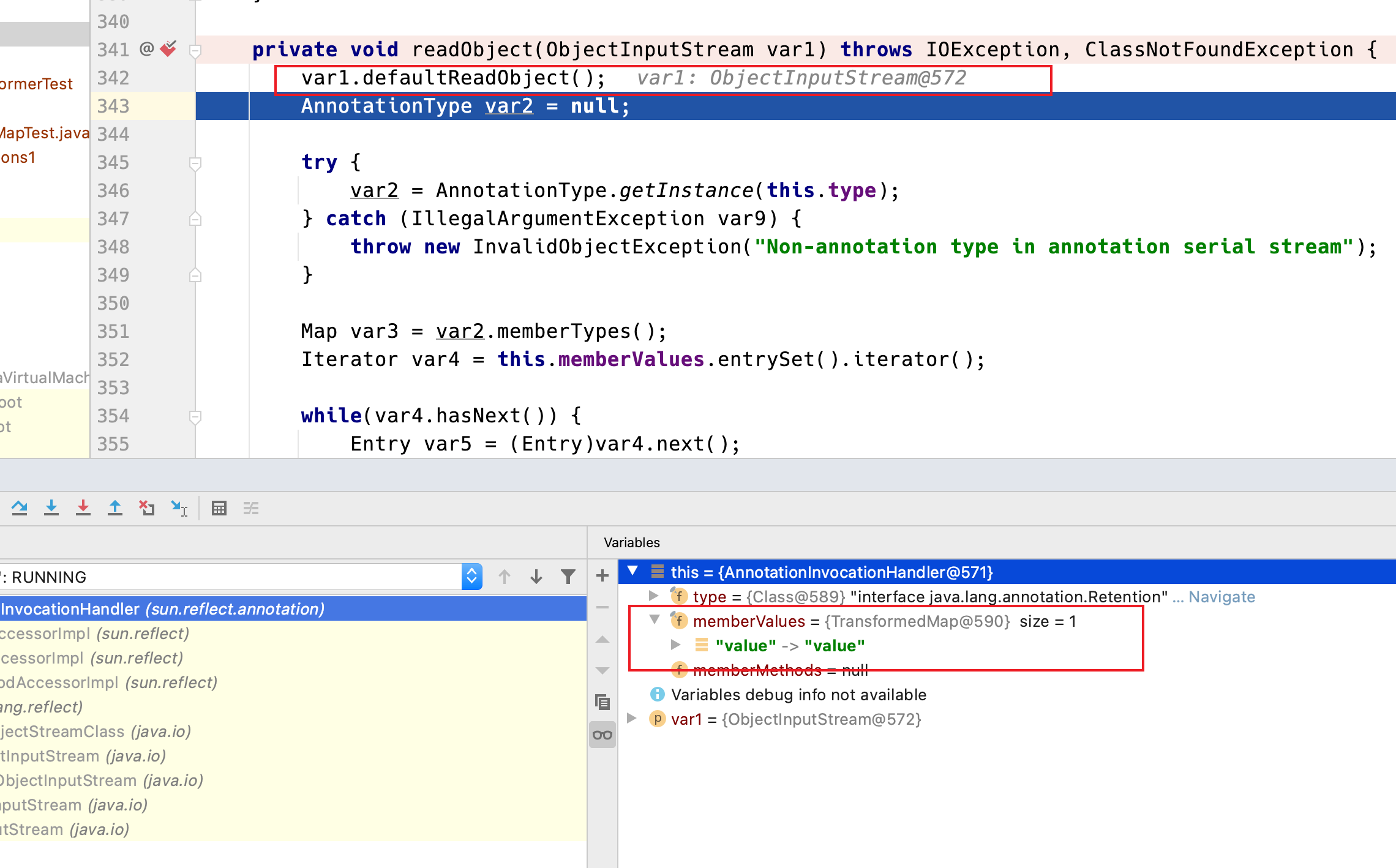Expand the type field node
The image size is (1396, 868).
653,596
